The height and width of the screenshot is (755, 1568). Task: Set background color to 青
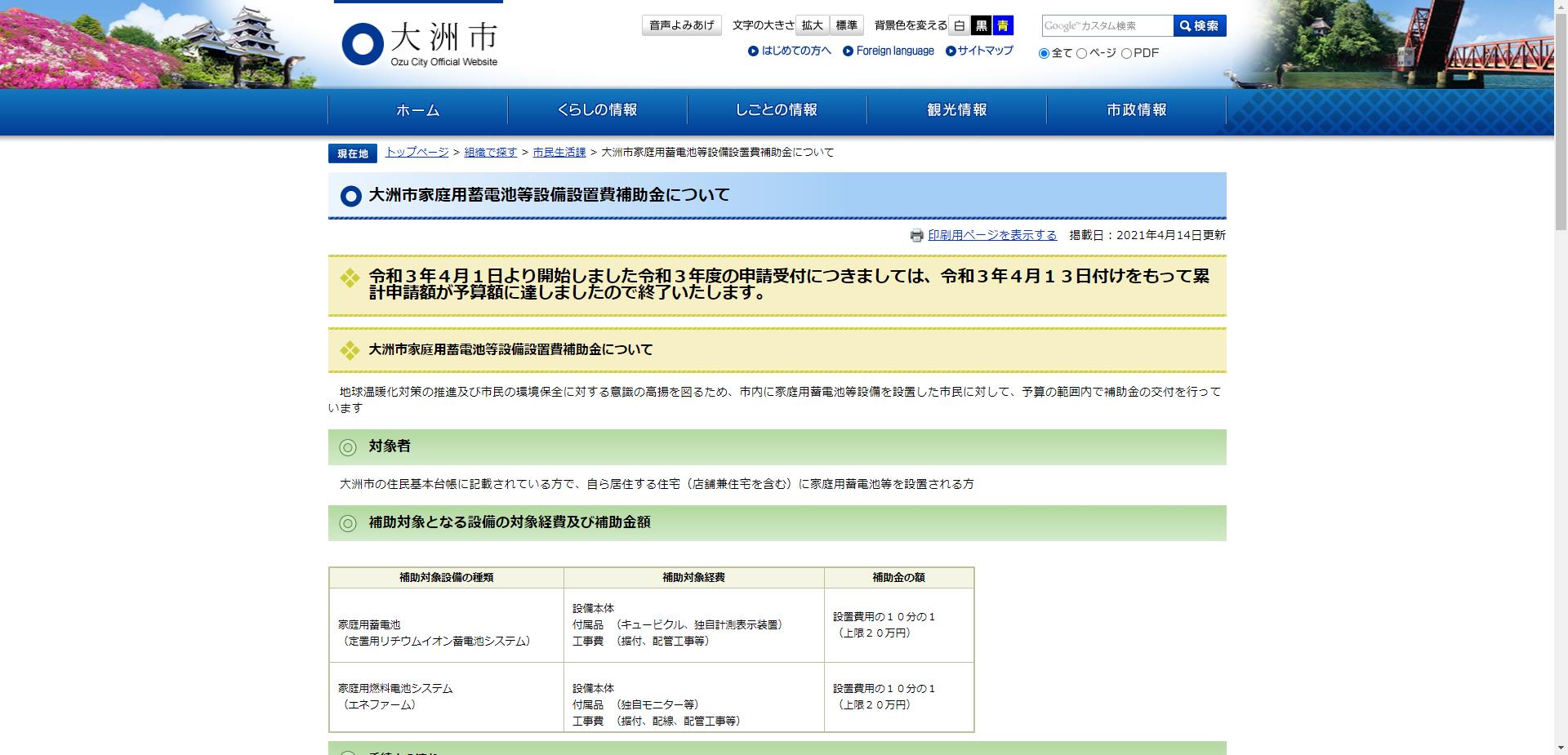pyautogui.click(x=1002, y=25)
